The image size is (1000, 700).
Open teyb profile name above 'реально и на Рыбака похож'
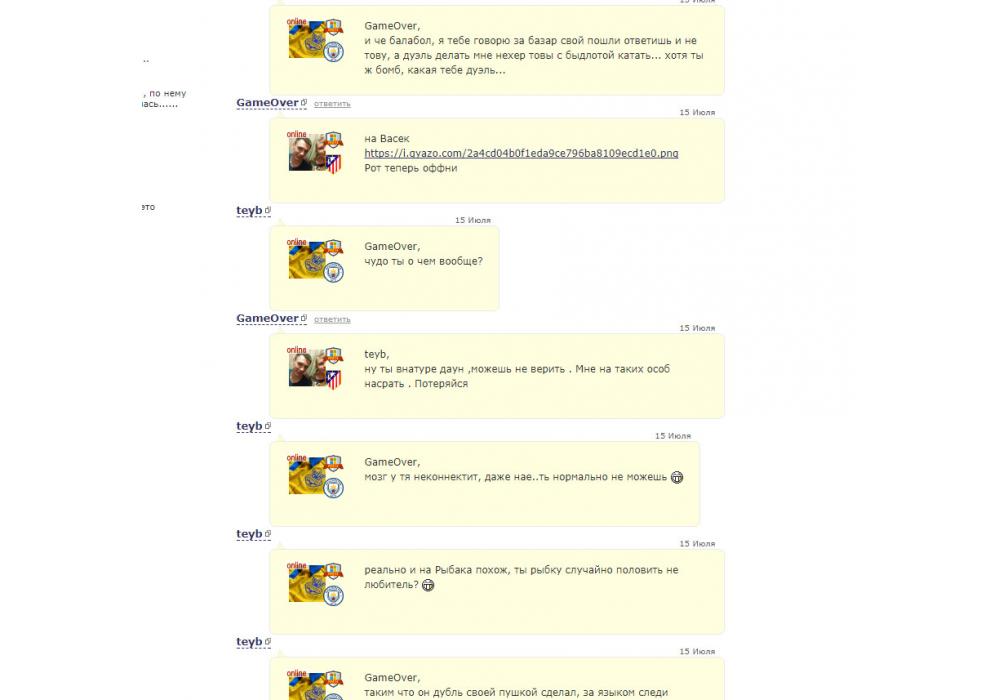(249, 534)
